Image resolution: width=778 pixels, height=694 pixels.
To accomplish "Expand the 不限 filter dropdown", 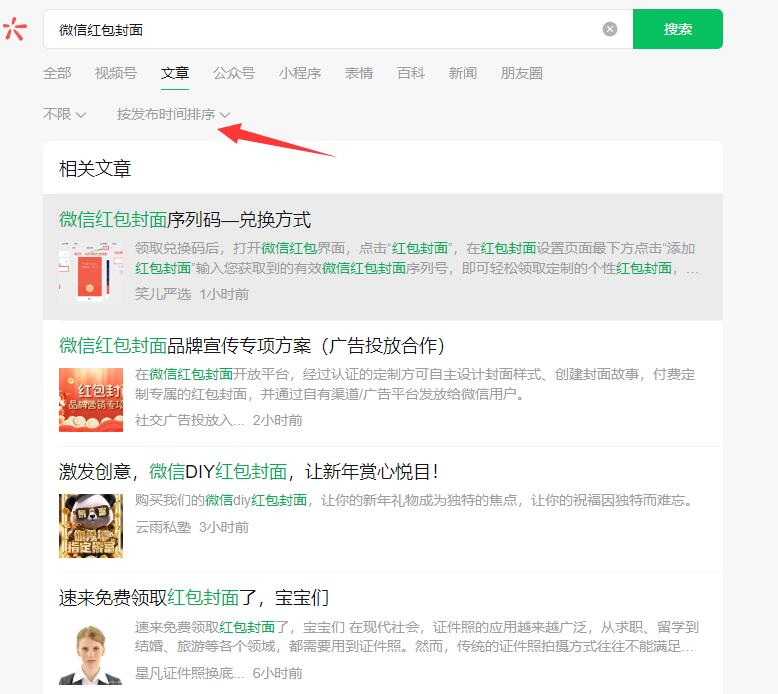I will 65,114.
